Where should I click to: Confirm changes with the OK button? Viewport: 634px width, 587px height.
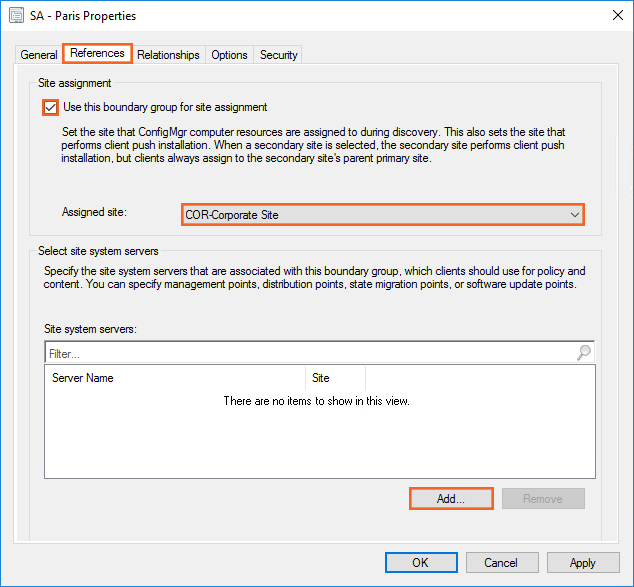(420, 562)
